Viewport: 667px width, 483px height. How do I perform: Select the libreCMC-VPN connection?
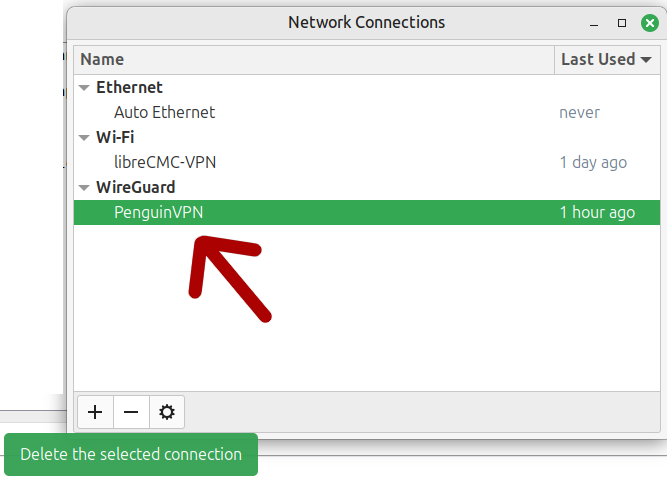(x=367, y=162)
